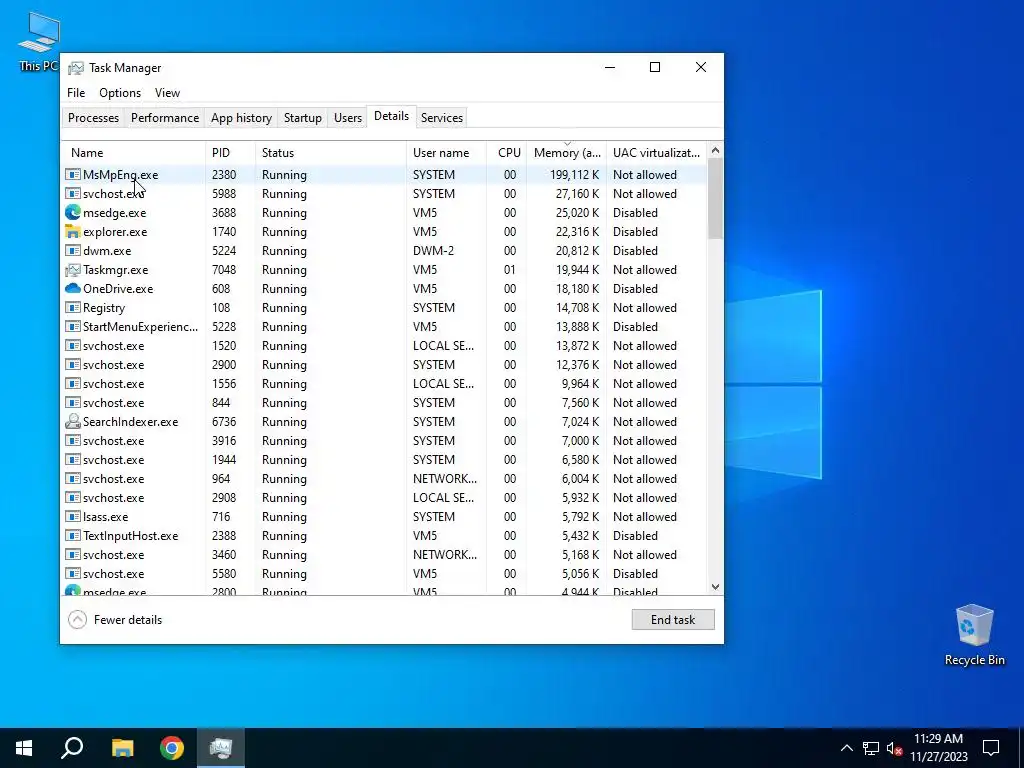The width and height of the screenshot is (1024, 768).
Task: Switch to the Startup tab
Action: coord(302,118)
